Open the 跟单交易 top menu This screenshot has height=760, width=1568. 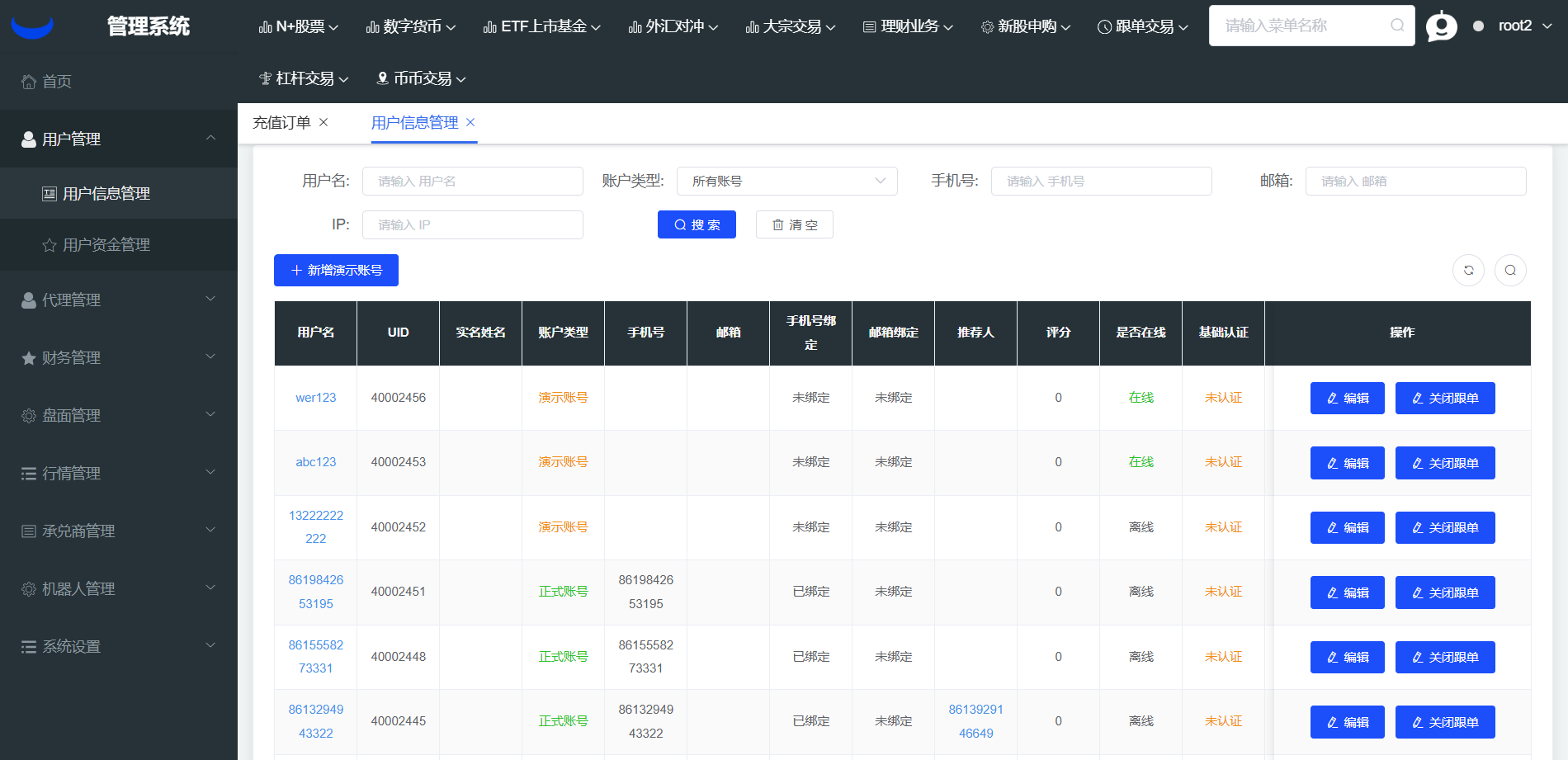point(1143,26)
